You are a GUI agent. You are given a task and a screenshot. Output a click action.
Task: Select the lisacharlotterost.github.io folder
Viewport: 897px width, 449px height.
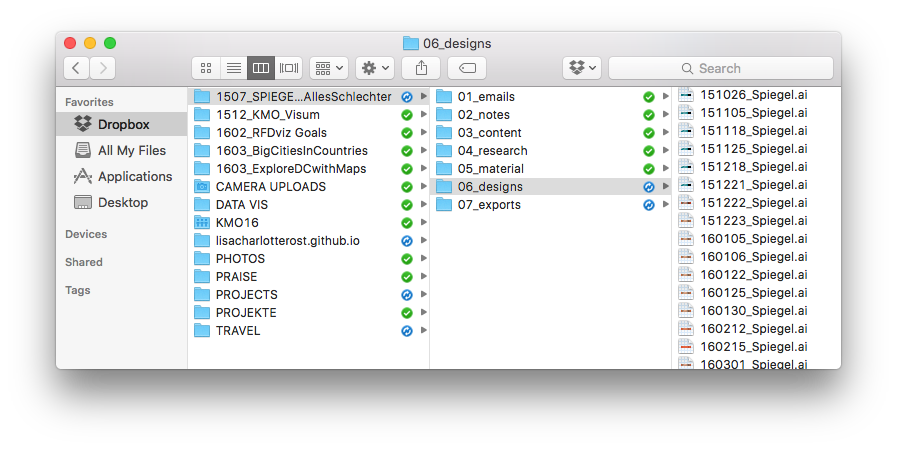[308, 241]
